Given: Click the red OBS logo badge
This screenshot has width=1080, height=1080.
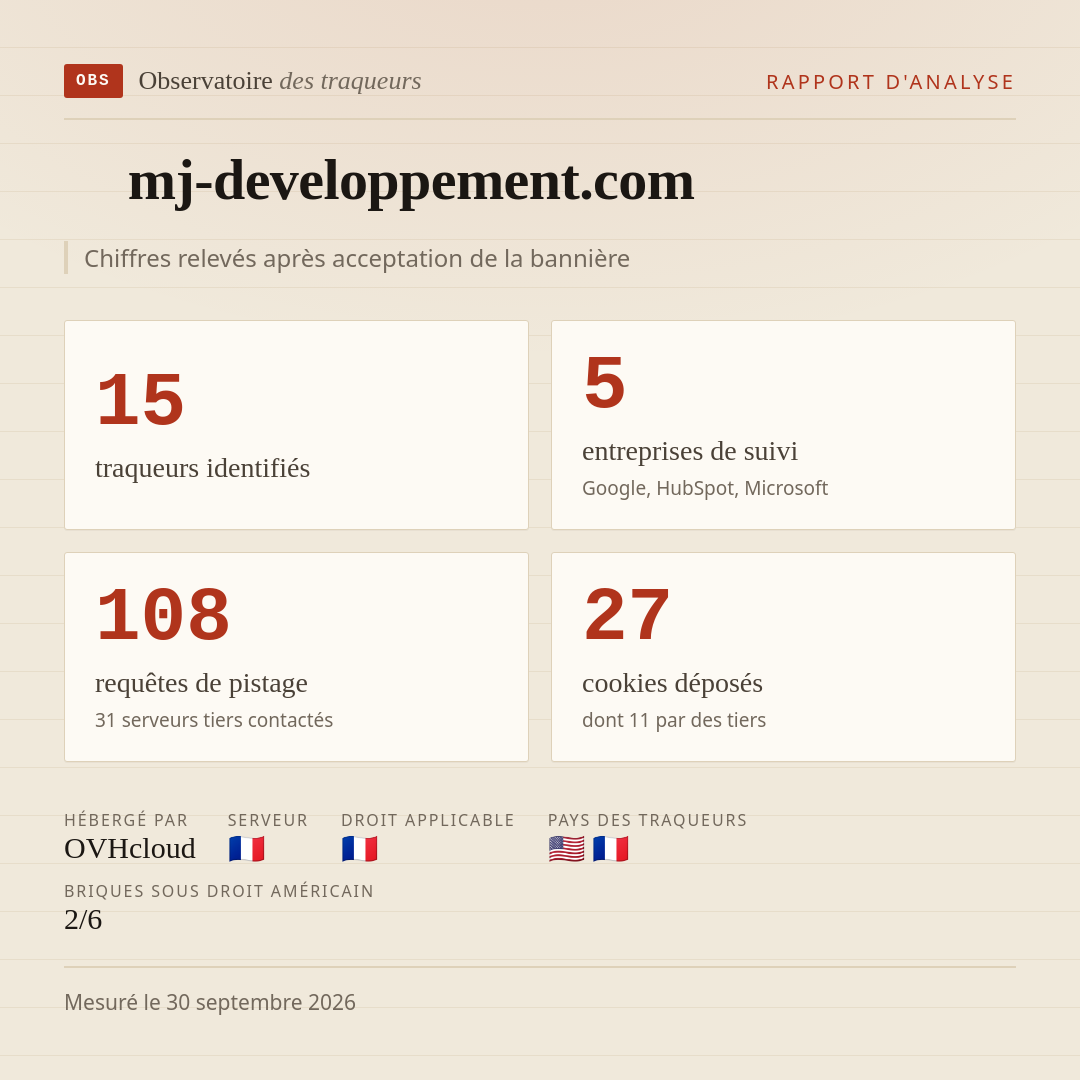Looking at the screenshot, I should click(94, 81).
